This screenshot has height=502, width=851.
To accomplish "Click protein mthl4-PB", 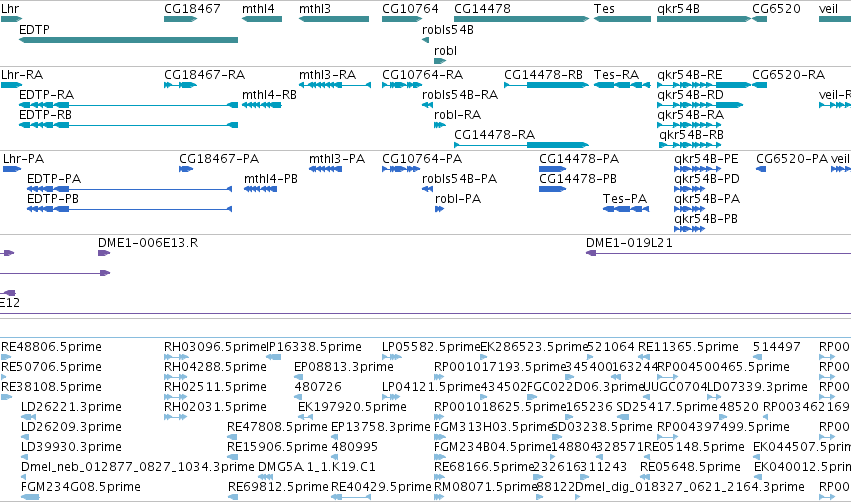I will pyautogui.click(x=271, y=179).
